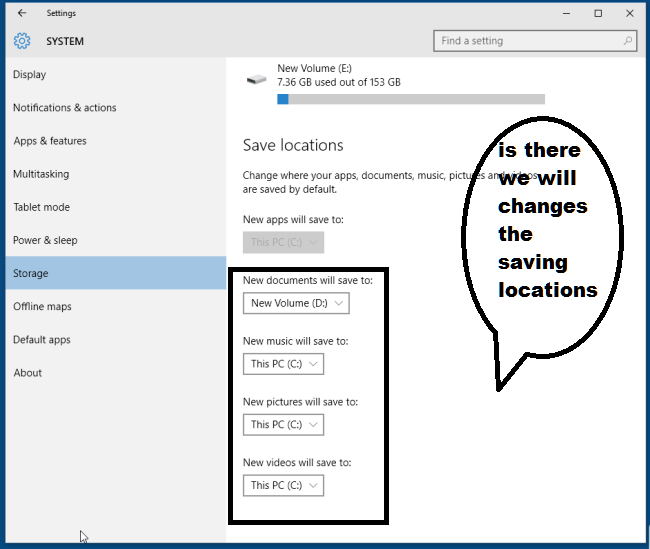Open the New documents save location dropdown
This screenshot has width=650, height=549.
coord(296,303)
